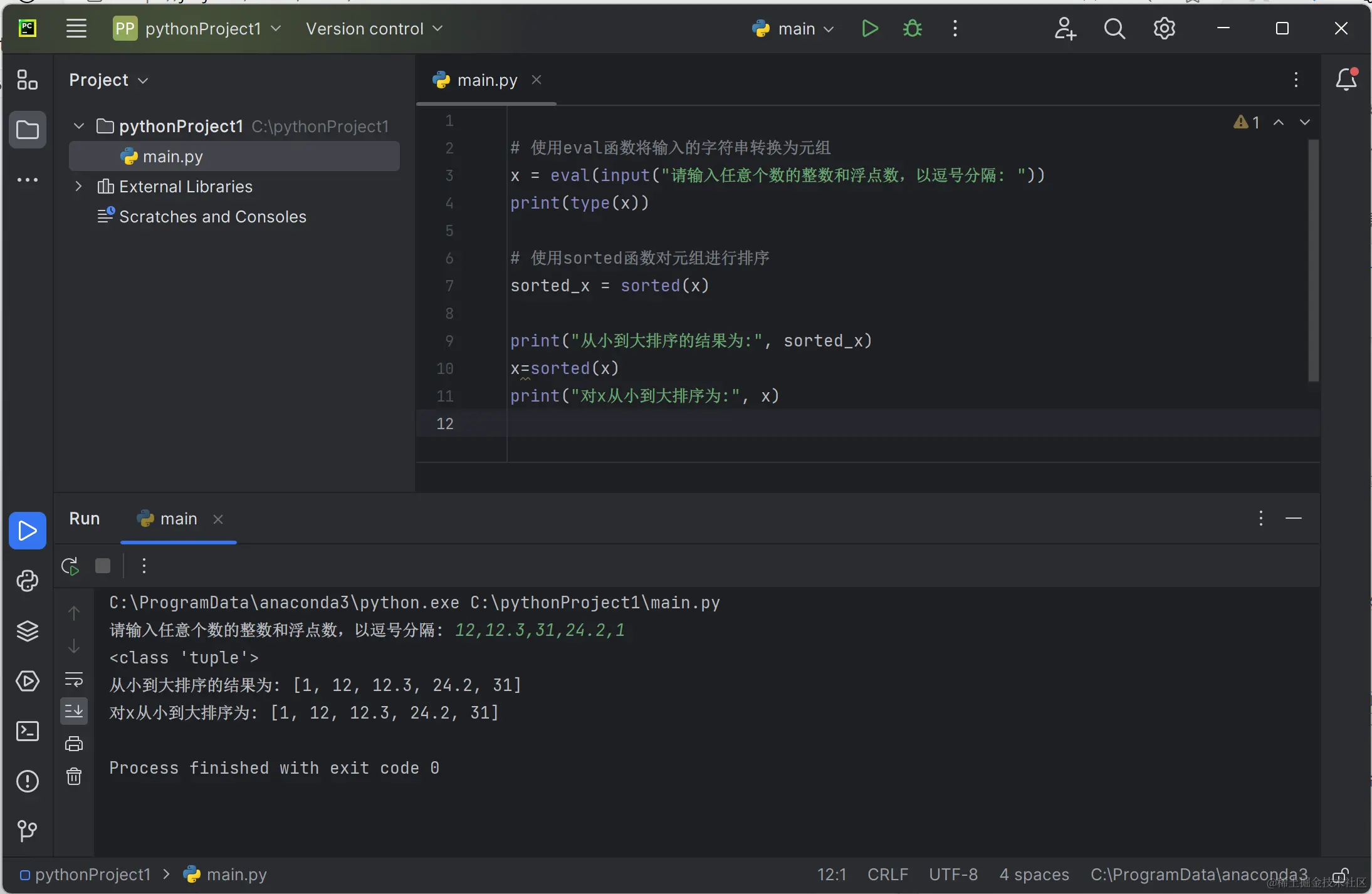1372x894 pixels.
Task: Run the main configuration with green play button
Action: coord(869,29)
